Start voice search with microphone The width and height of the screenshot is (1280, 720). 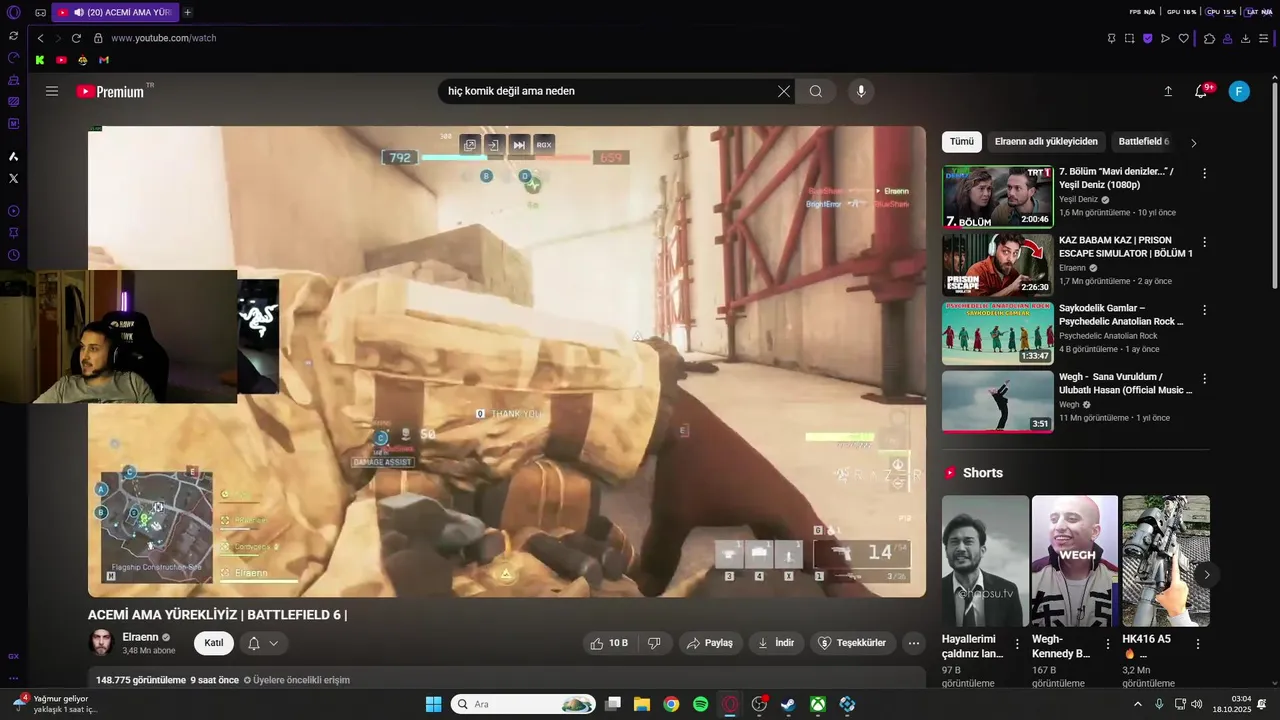pos(861,91)
